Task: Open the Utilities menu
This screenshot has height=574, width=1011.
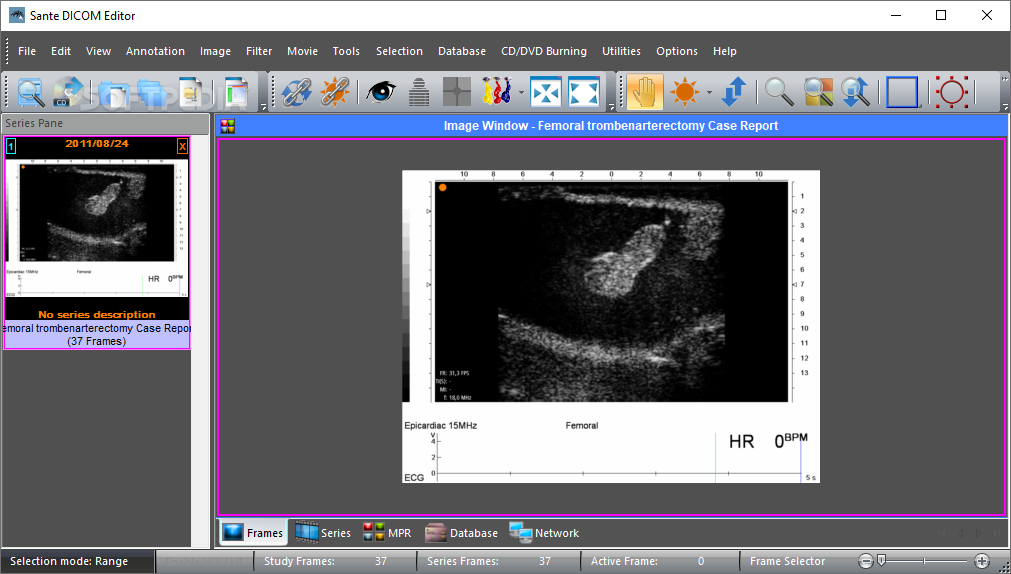Action: pos(621,51)
